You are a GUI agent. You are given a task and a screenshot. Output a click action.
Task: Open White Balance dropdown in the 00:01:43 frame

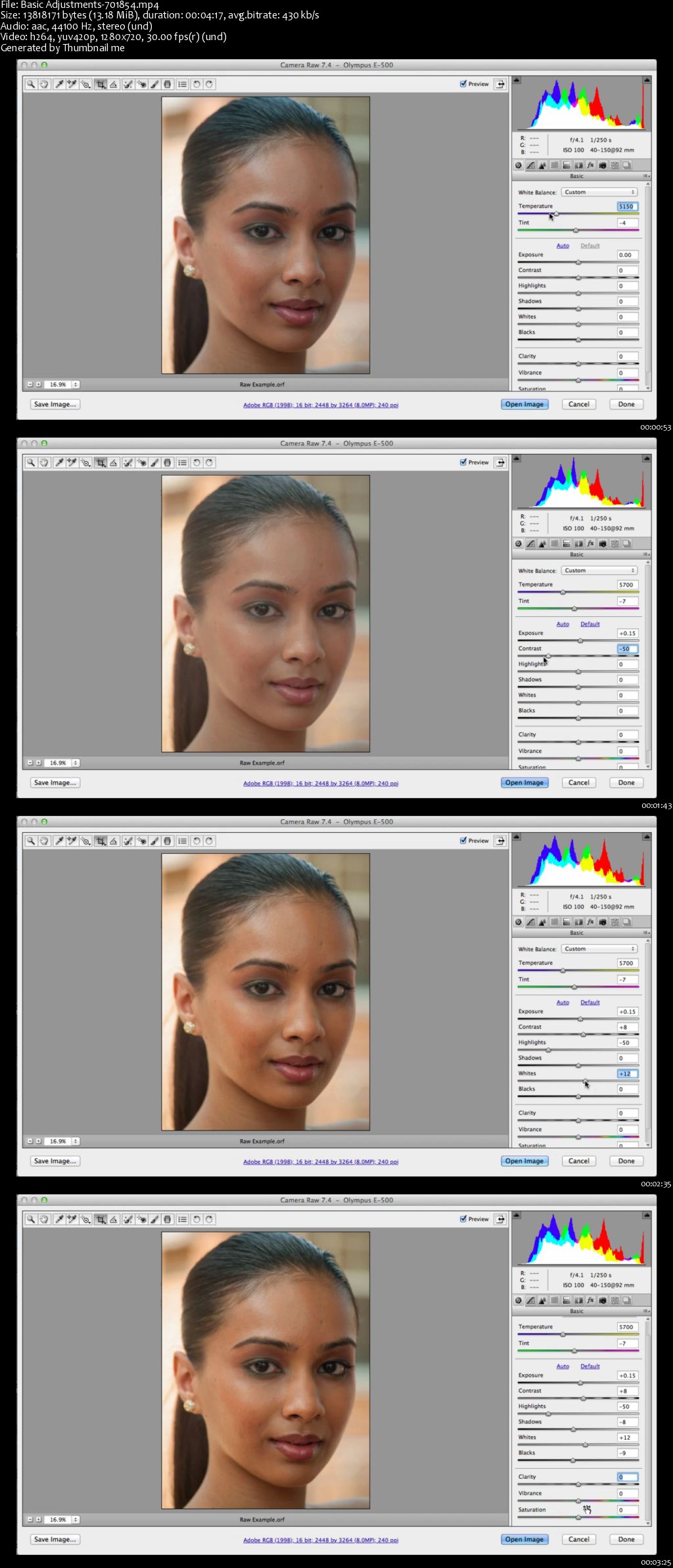coord(599,571)
